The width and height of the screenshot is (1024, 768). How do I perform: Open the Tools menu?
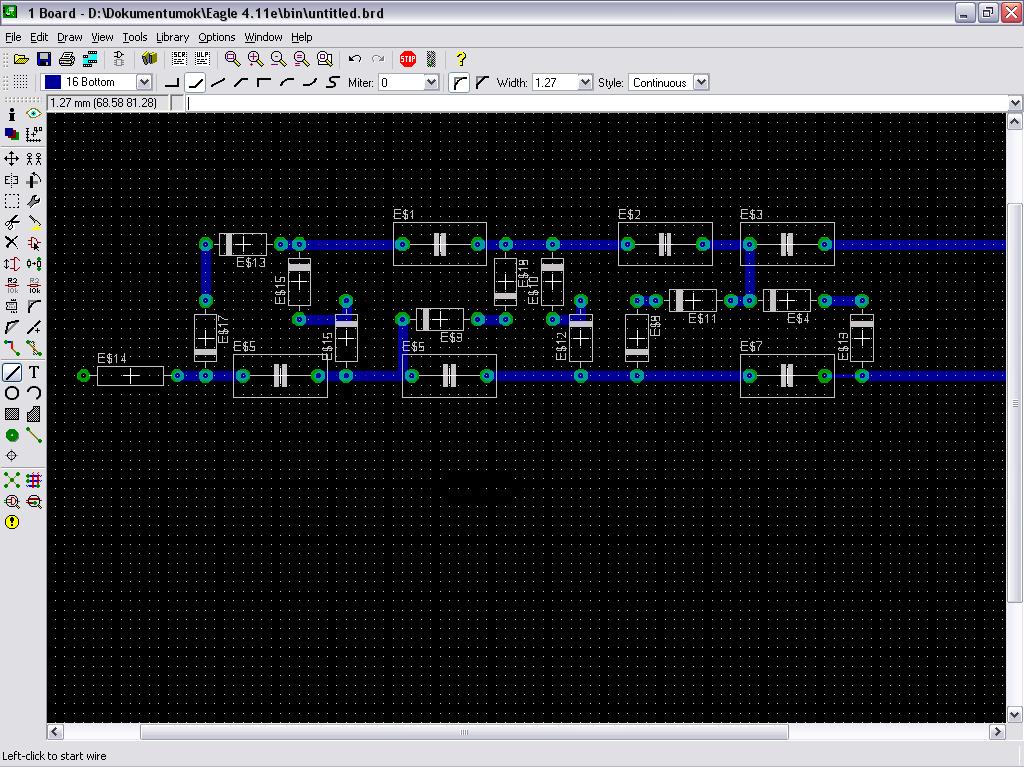[135, 37]
